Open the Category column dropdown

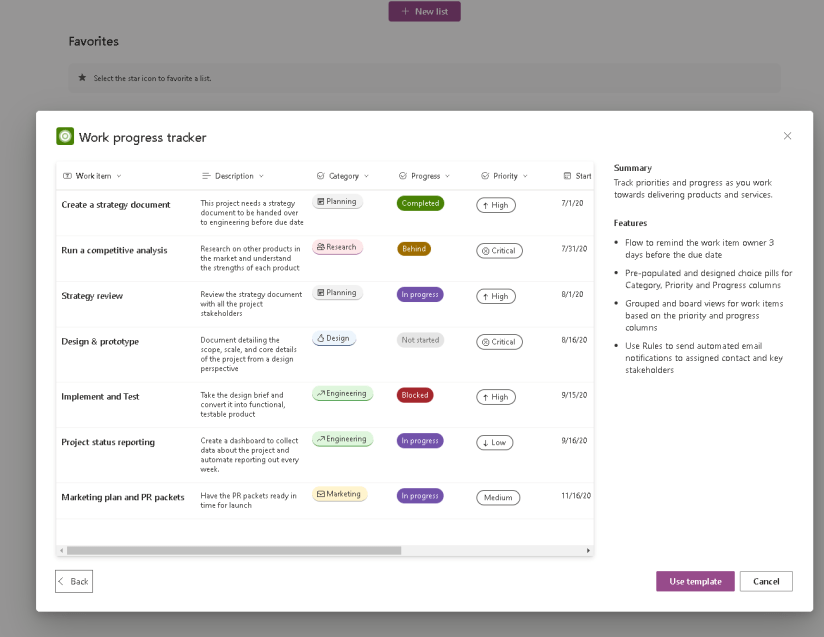(364, 175)
